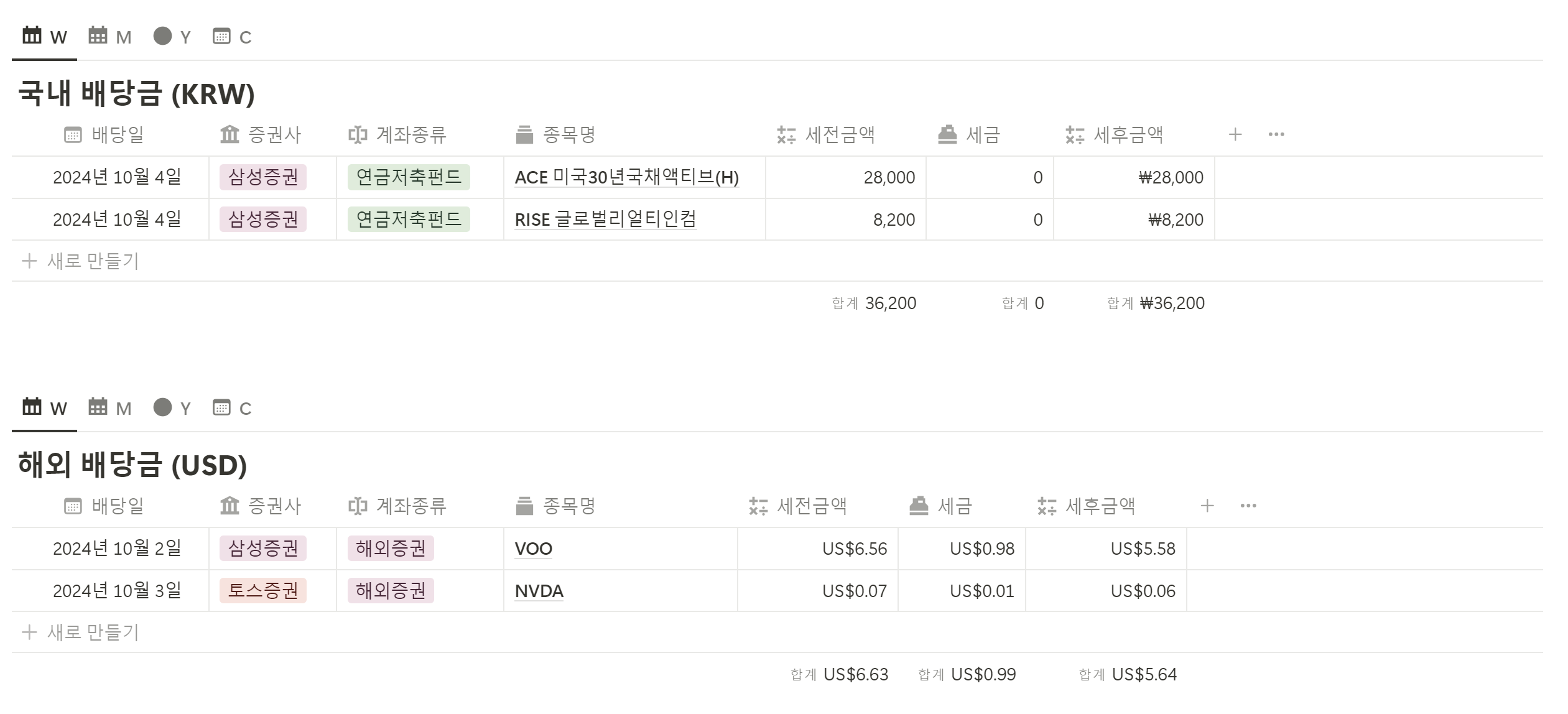Click the 종목명 column icon in KRW table
Viewport: 1568px width, 714px height.
524,134
